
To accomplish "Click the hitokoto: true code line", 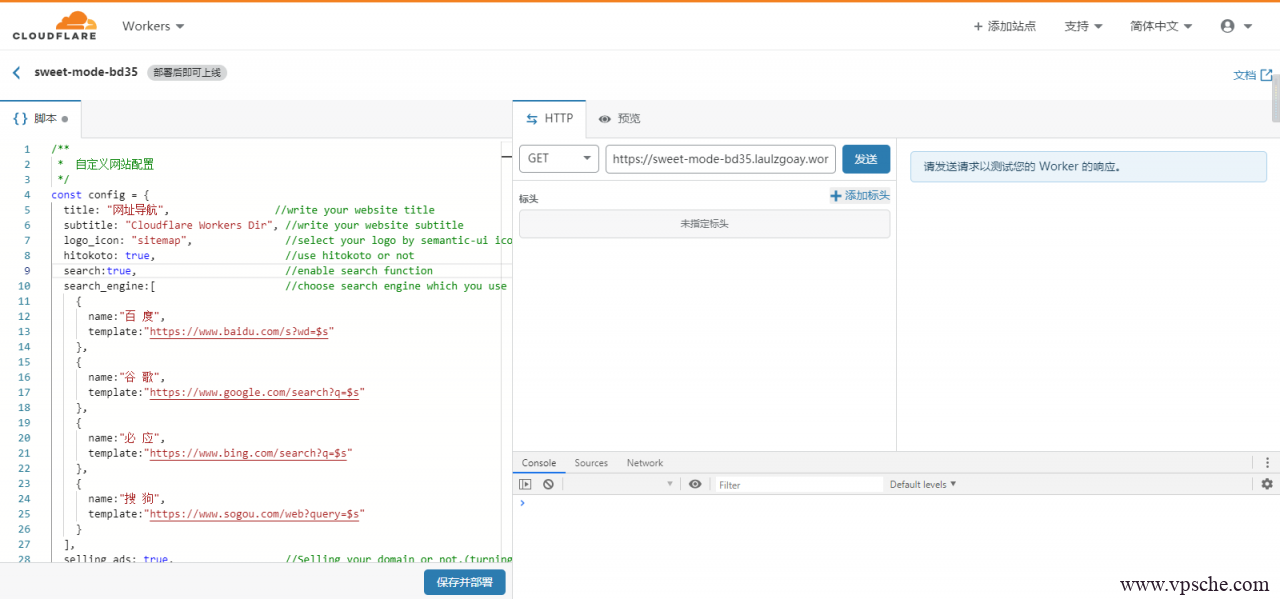I will click(109, 255).
